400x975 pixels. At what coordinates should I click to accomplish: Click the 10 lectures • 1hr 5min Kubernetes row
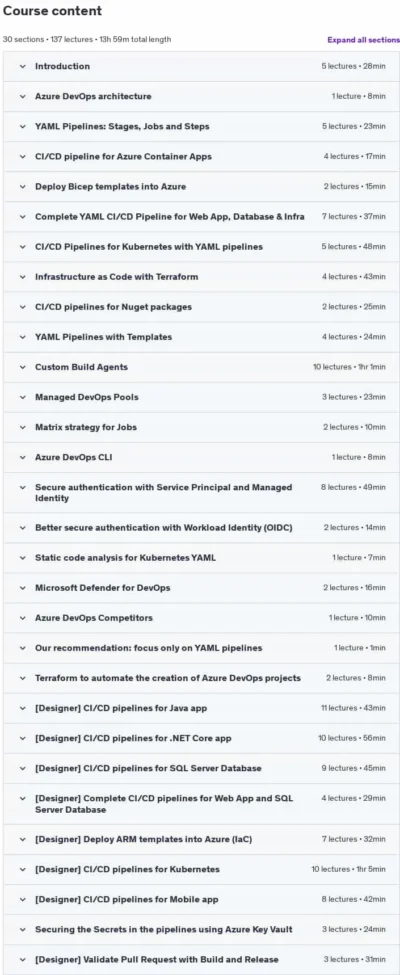200,869
